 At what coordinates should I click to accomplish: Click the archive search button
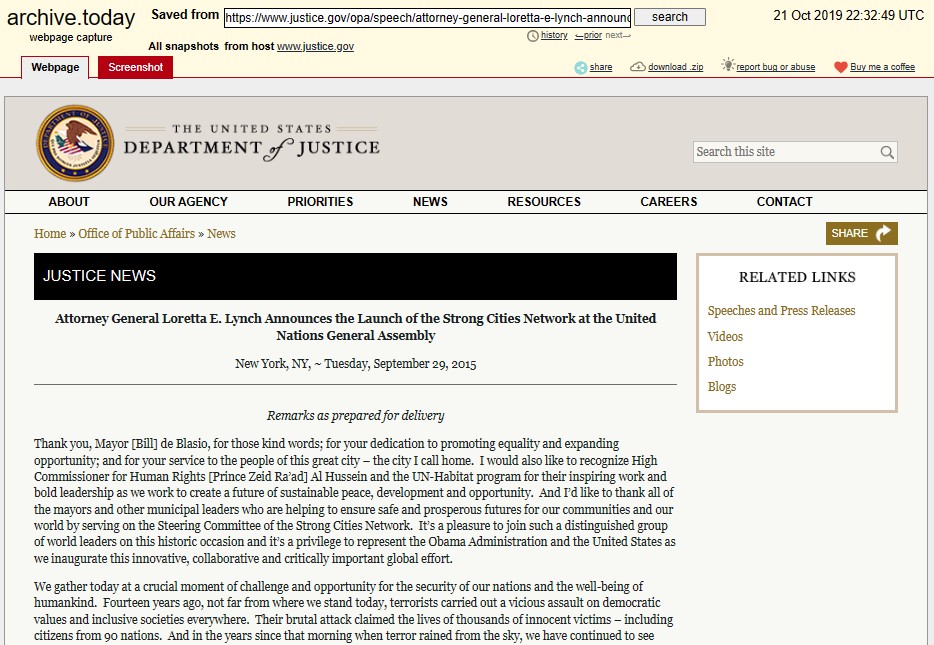tap(670, 17)
